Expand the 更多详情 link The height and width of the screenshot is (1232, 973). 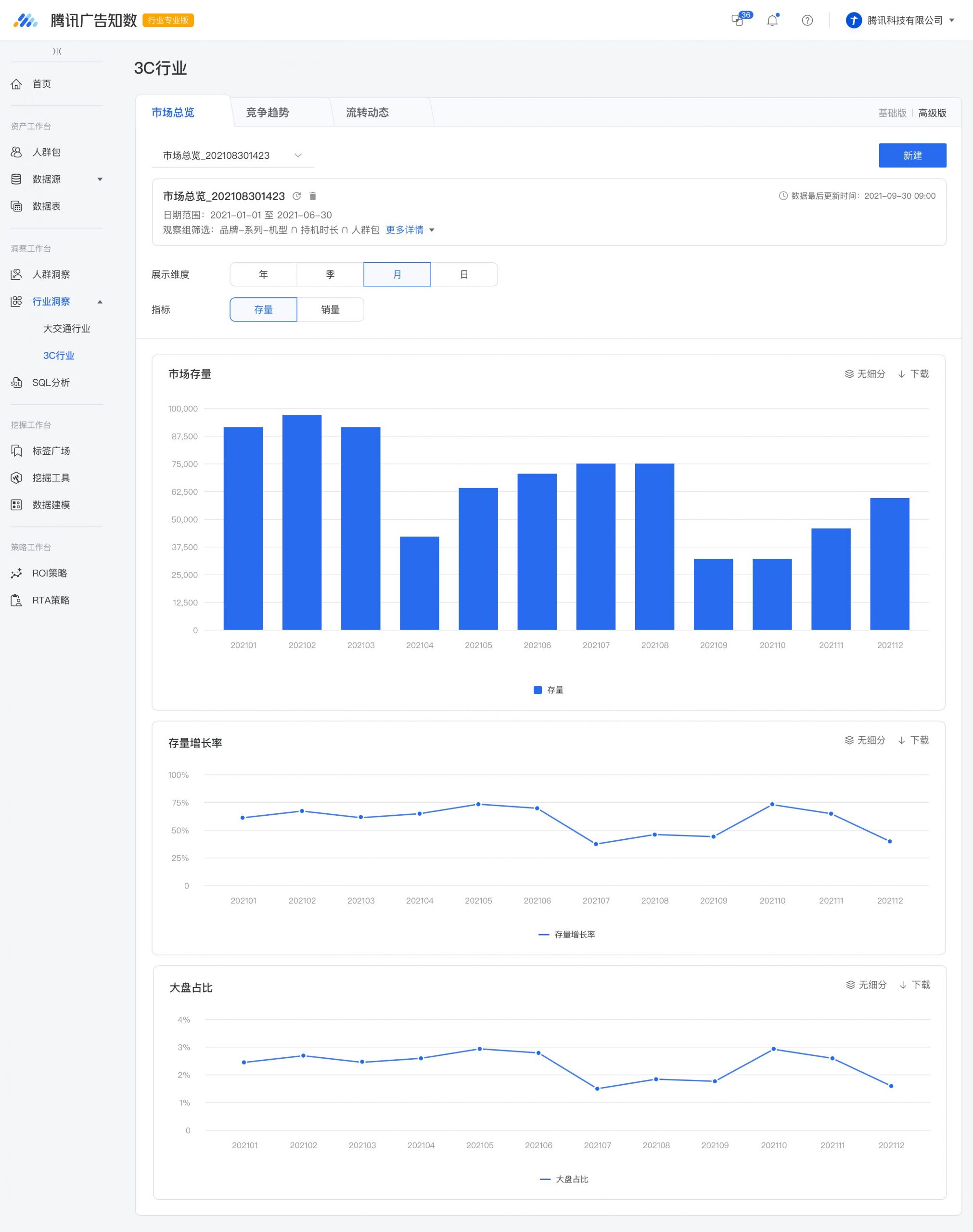coord(410,230)
